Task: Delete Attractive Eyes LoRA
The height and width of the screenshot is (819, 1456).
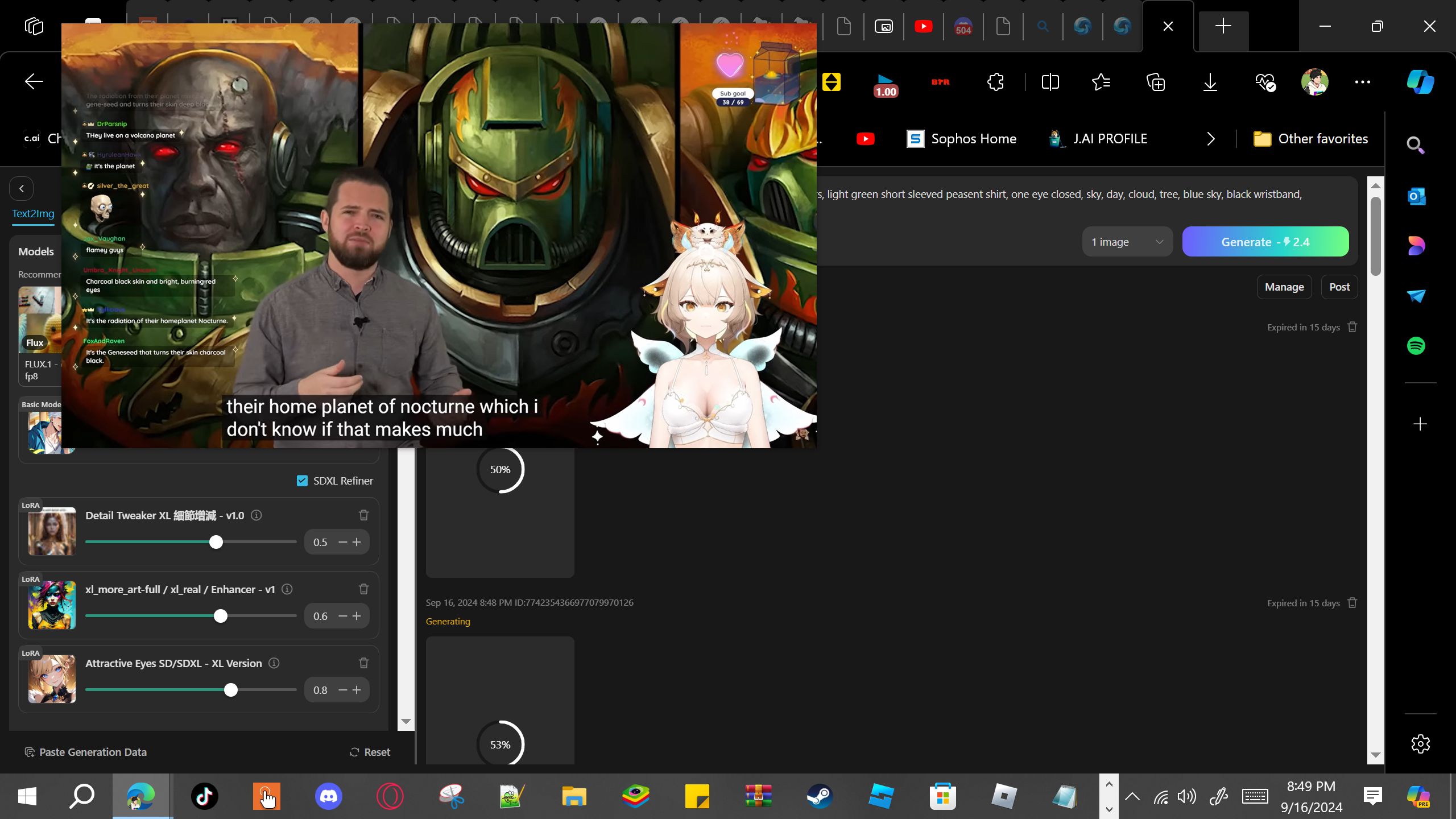Action: (364, 663)
